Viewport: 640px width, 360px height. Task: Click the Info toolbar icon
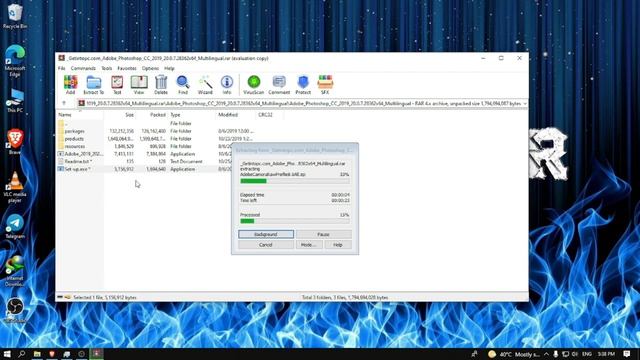tap(227, 84)
